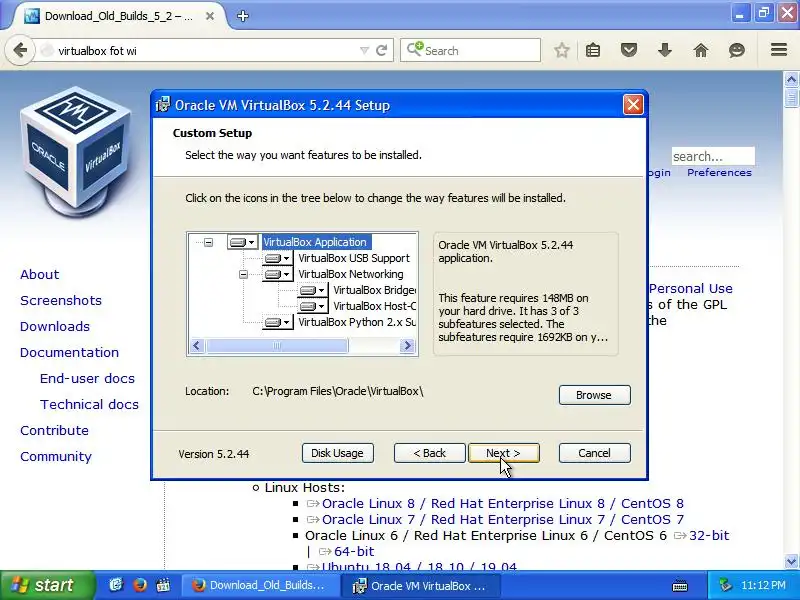
Task: Click the first quick launch icon
Action: click(116, 585)
